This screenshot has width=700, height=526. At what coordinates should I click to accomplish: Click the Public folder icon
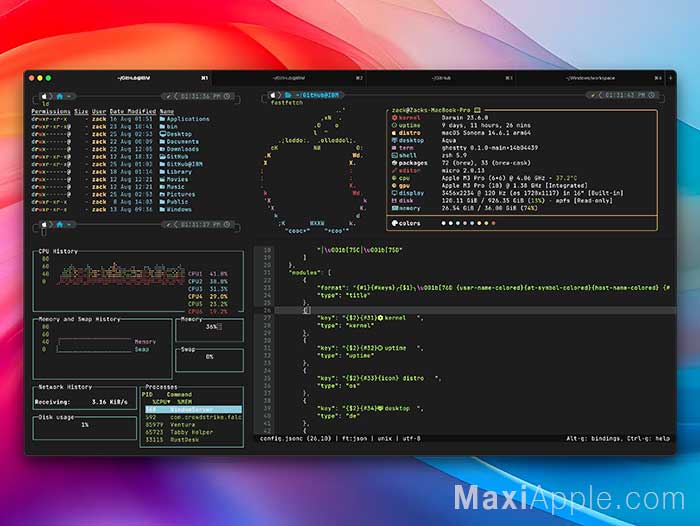point(162,202)
